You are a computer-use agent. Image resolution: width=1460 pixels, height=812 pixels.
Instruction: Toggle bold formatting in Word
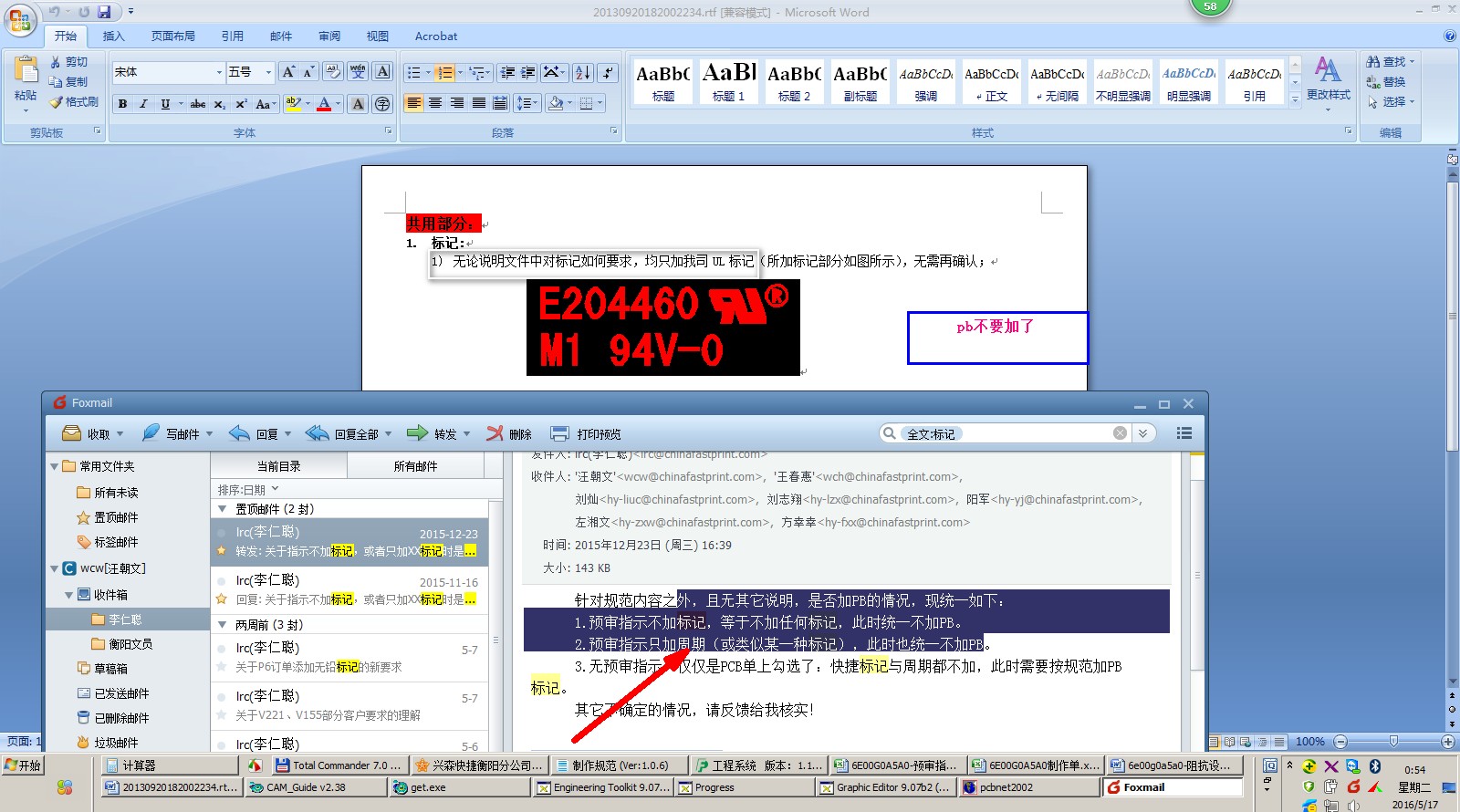pyautogui.click(x=122, y=104)
